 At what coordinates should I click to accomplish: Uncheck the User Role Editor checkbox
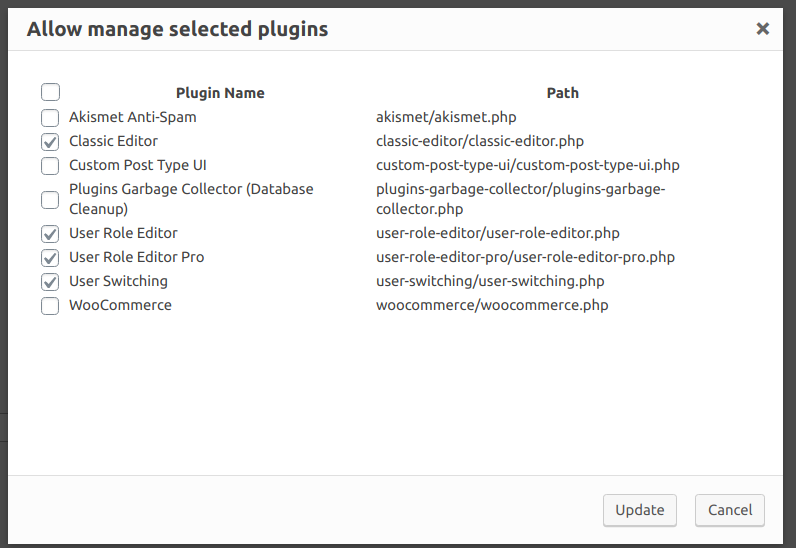click(50, 234)
